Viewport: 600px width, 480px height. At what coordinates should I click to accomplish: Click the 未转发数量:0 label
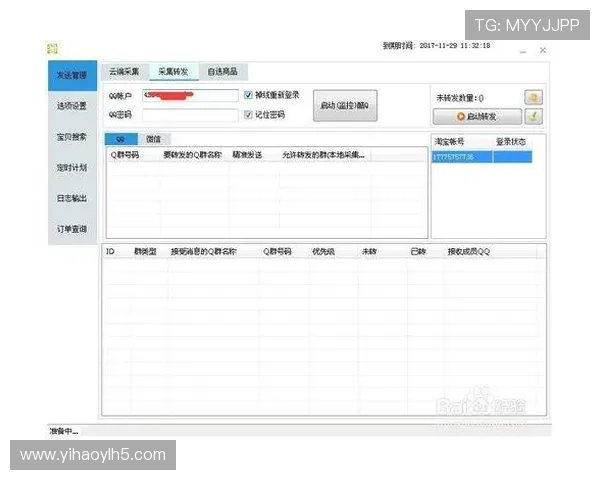coord(460,98)
